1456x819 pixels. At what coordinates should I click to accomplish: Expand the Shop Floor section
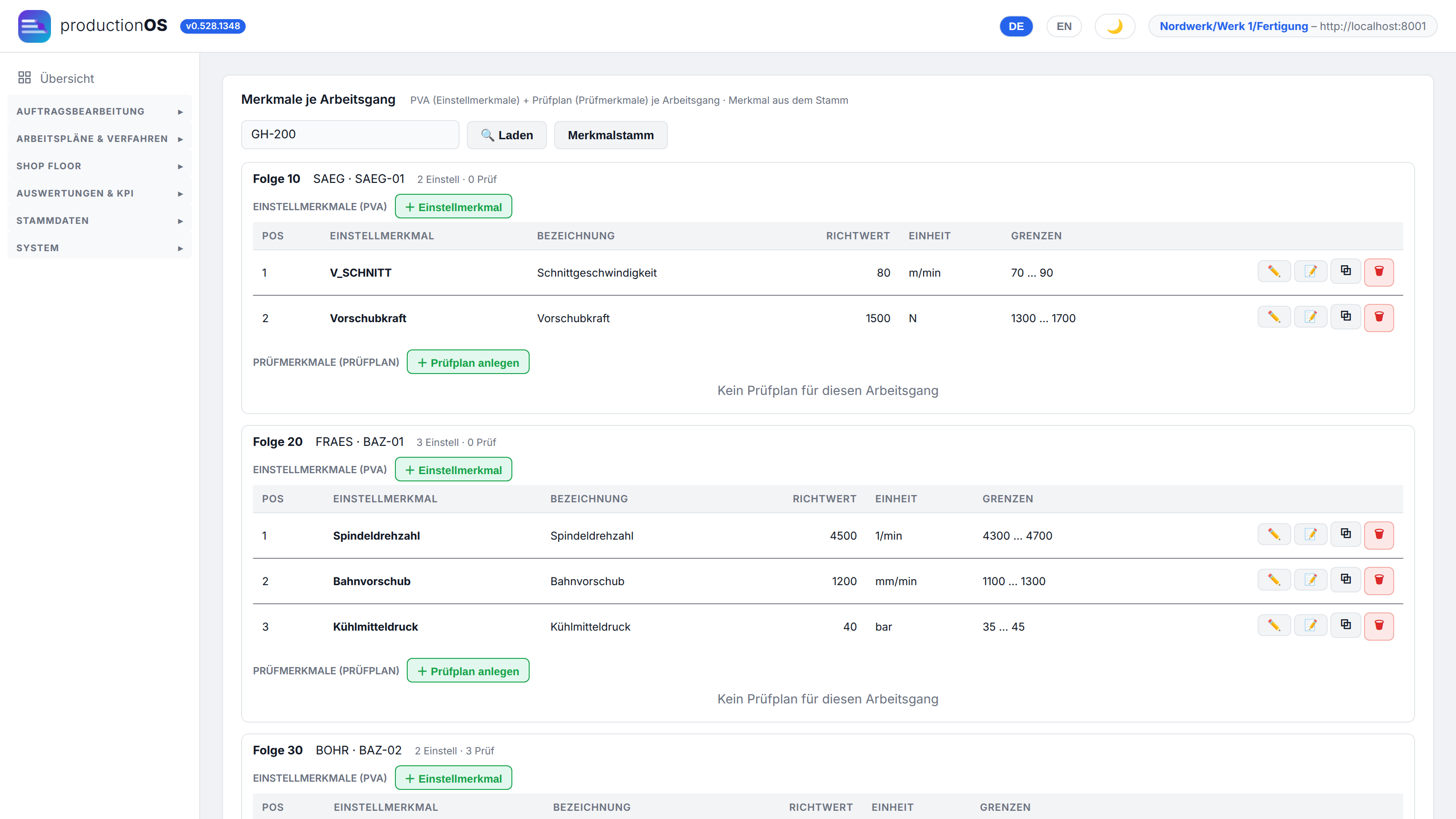point(100,166)
